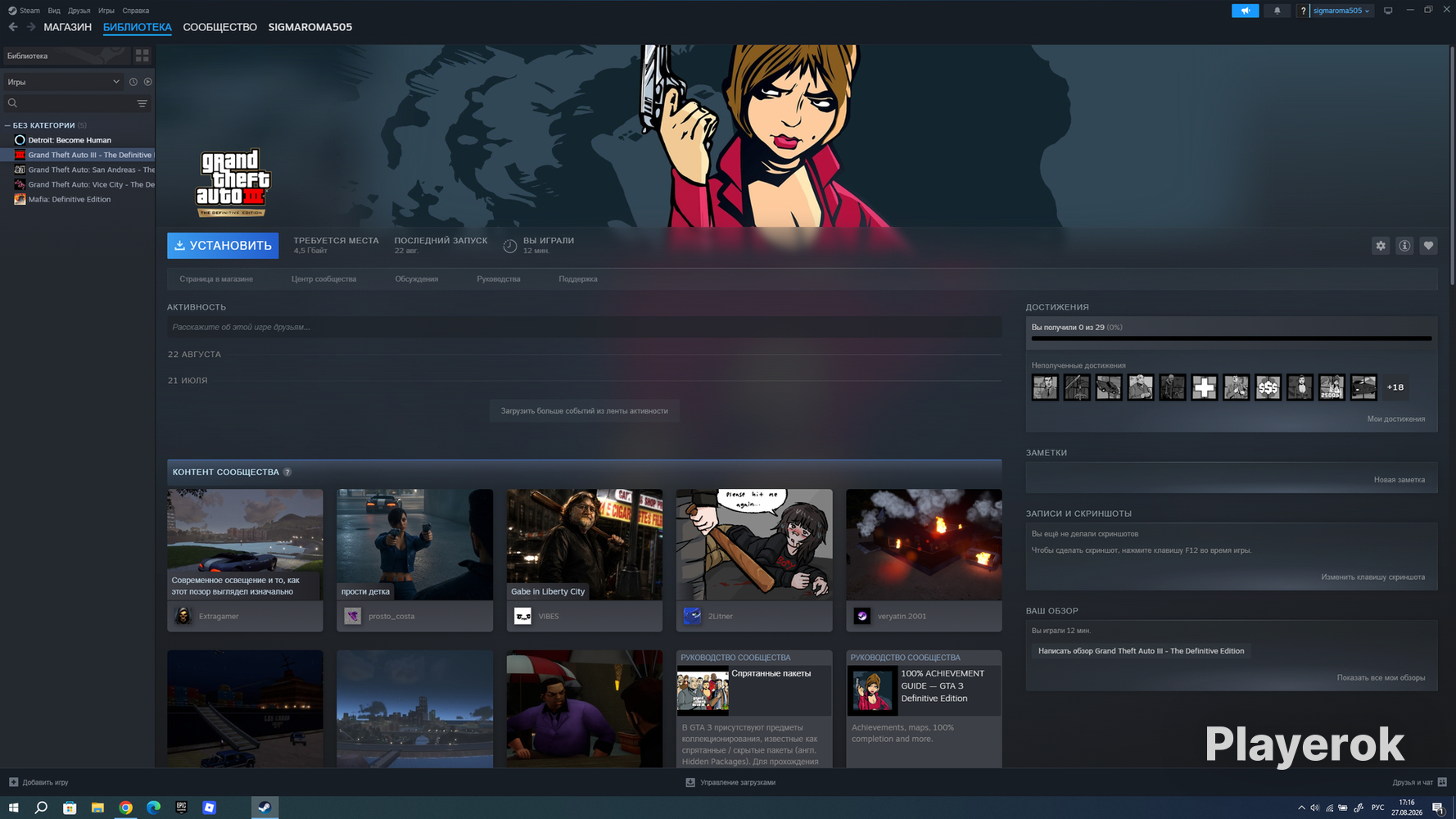1456x819 pixels.
Task: Open the Справка menu
Action: (136, 11)
